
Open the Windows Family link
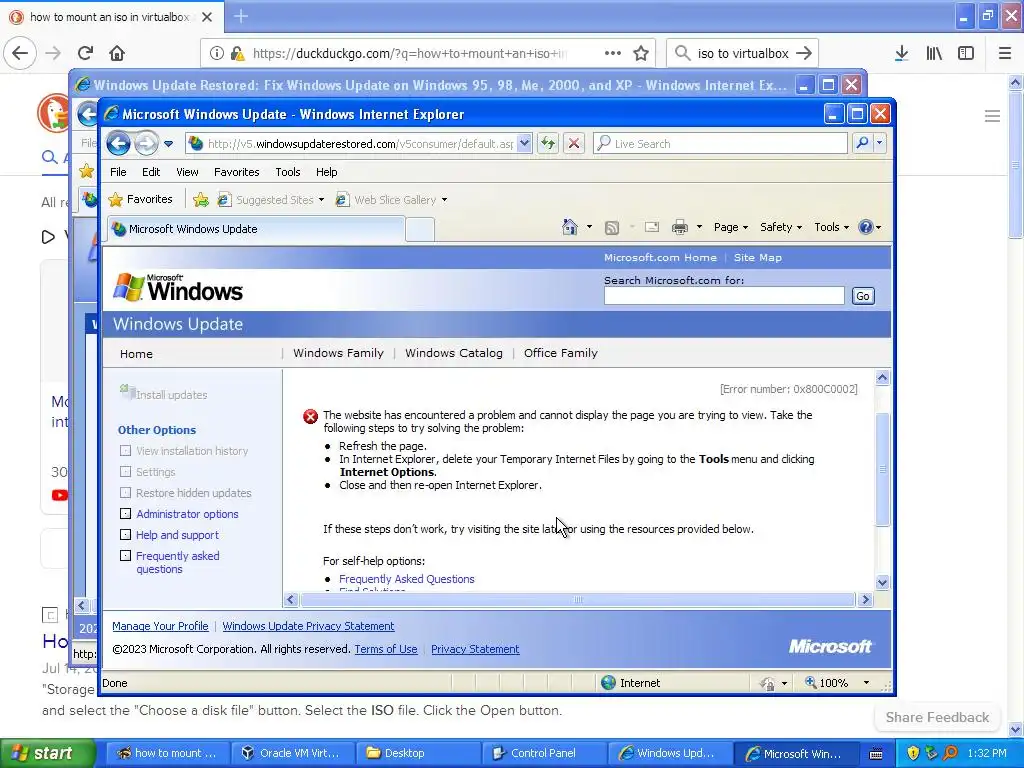338,353
